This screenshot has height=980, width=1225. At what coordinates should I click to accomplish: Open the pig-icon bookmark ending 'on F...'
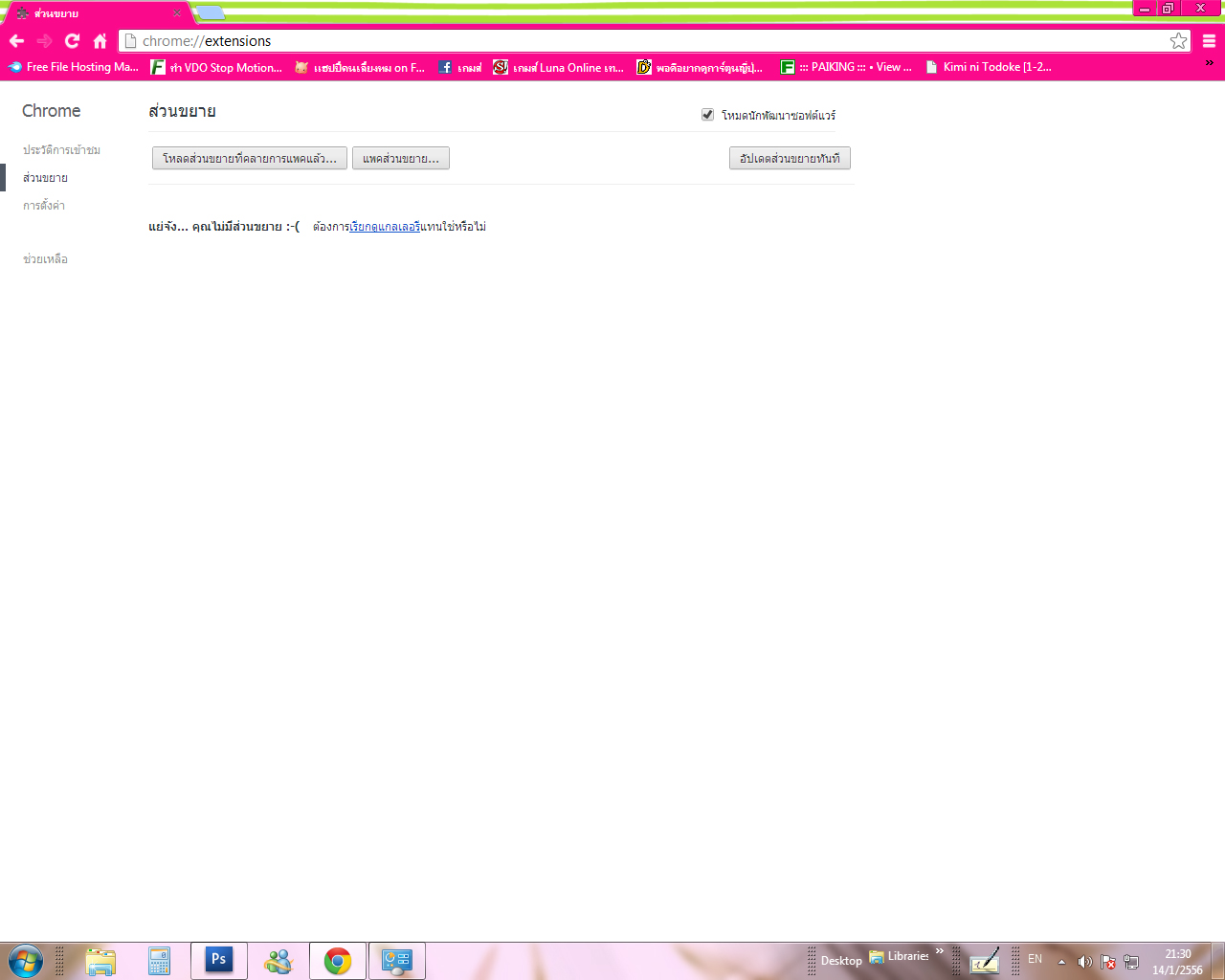(359, 67)
